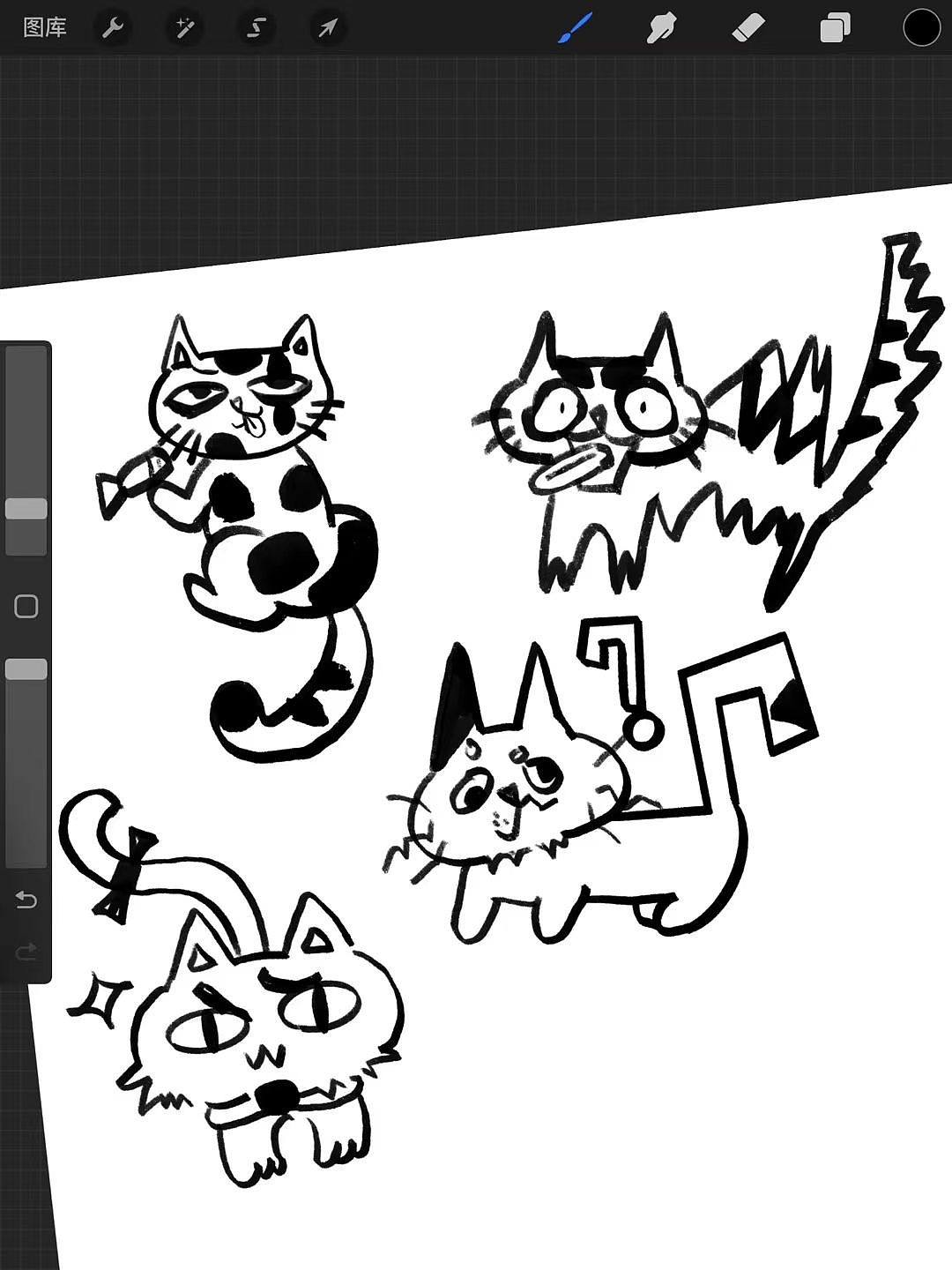Activate the Transform arrow tool
The width and height of the screenshot is (952, 1270).
(328, 28)
